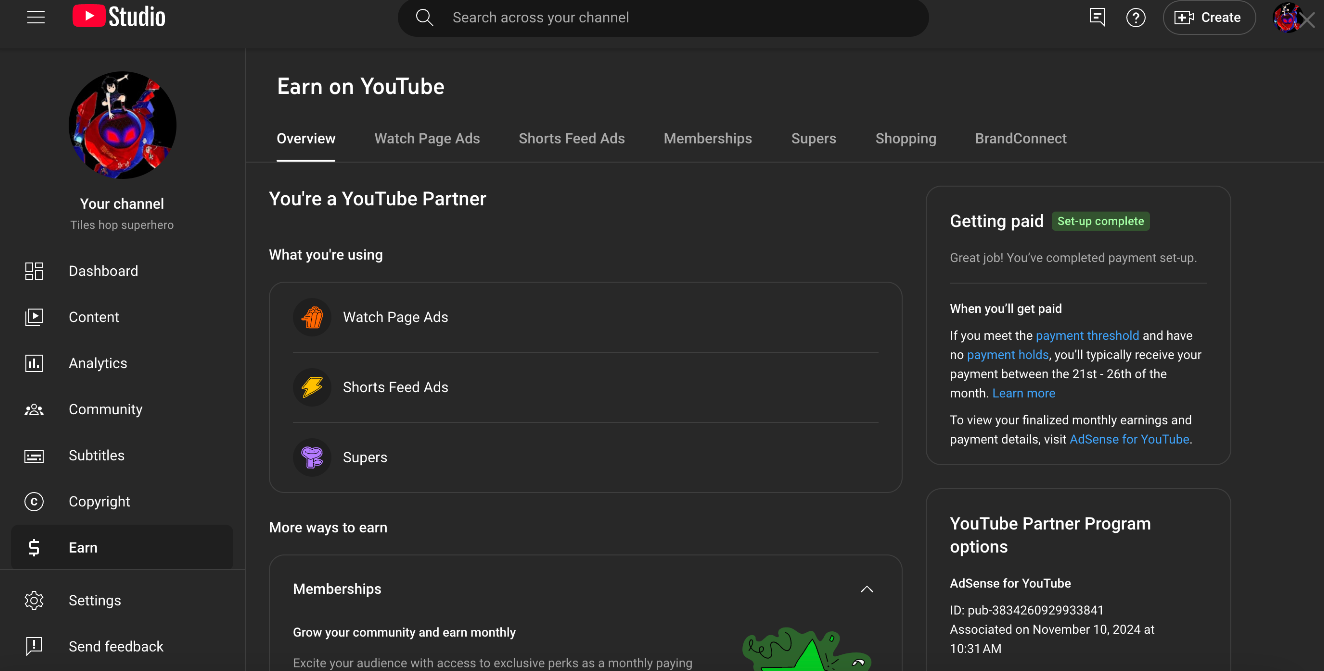Open Content from the sidebar
This screenshot has width=1324, height=671.
(122, 317)
